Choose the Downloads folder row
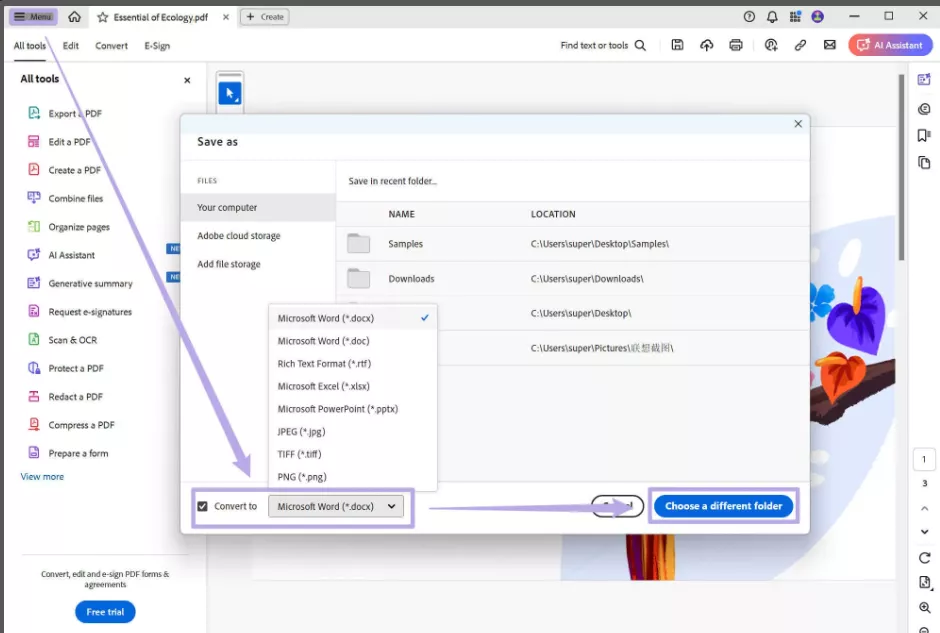The height and width of the screenshot is (633, 940). 573,279
